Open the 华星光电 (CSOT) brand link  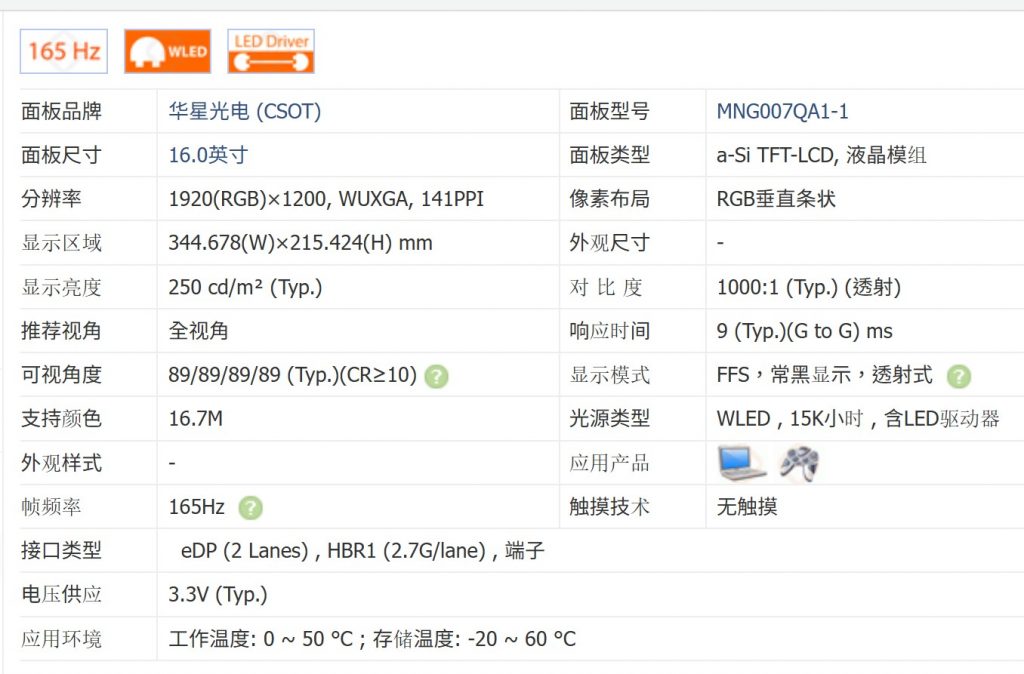245,111
